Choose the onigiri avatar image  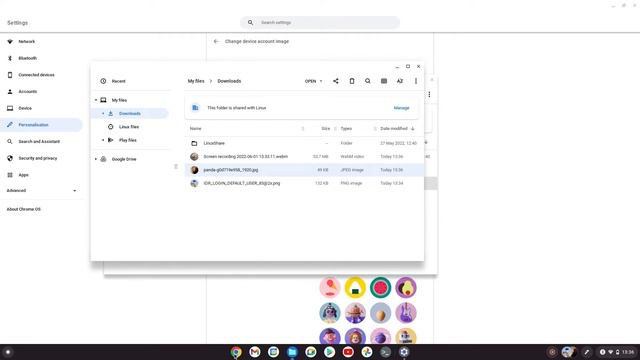tap(355, 287)
